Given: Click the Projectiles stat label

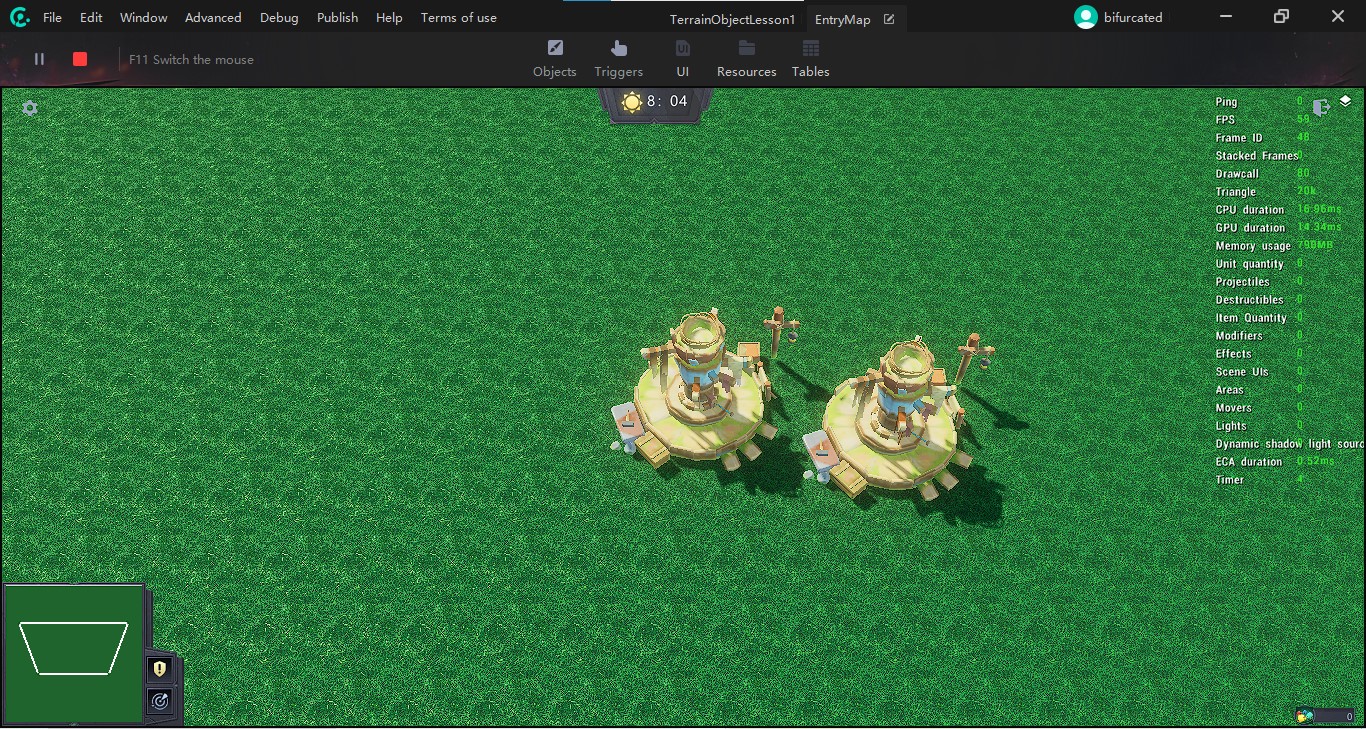Looking at the screenshot, I should (x=1243, y=282).
